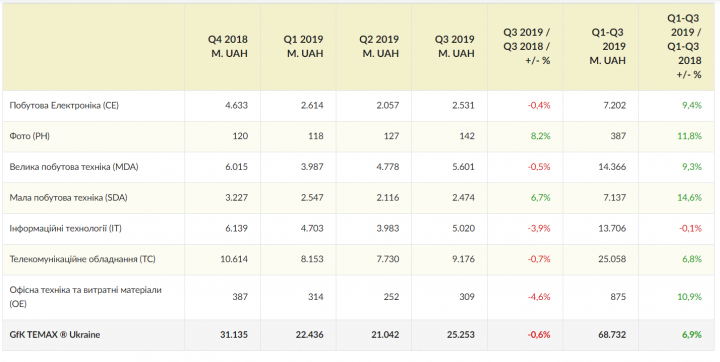Click the 25.058 value in TC row

click(613, 259)
